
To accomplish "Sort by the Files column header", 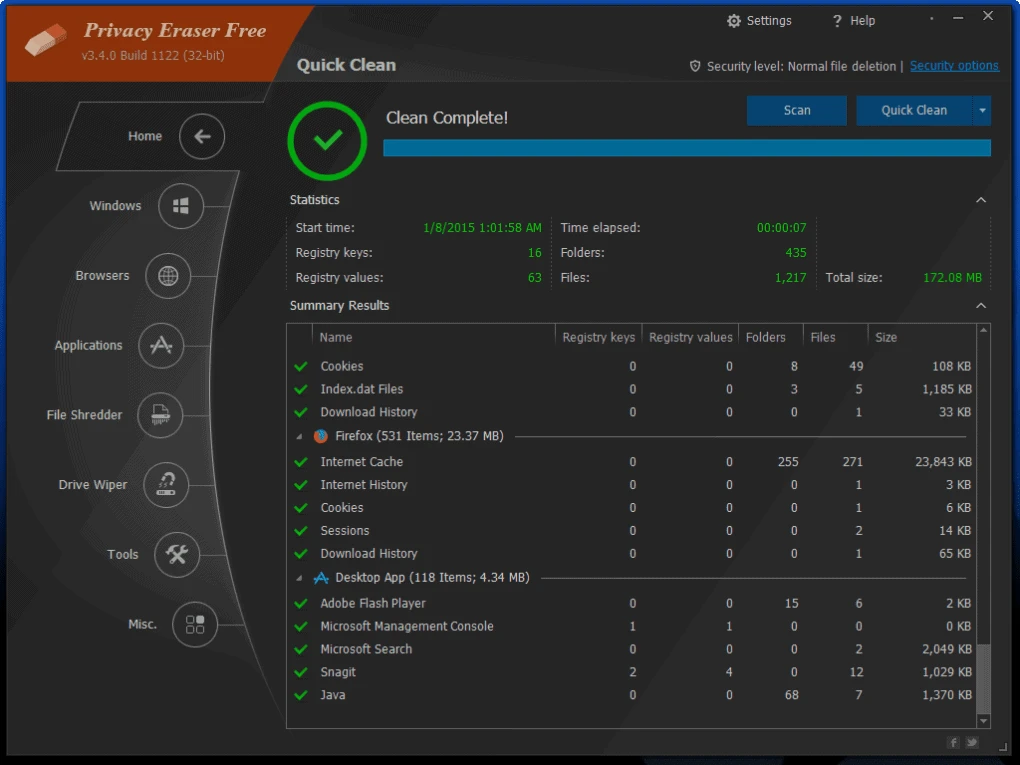I will [835, 338].
